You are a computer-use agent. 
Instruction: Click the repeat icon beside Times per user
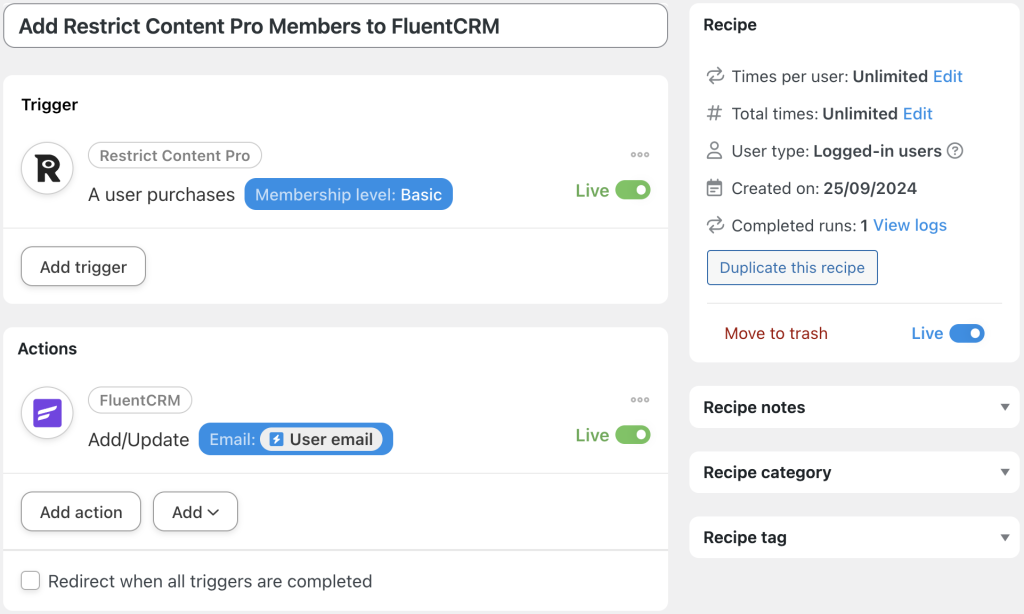pos(714,76)
